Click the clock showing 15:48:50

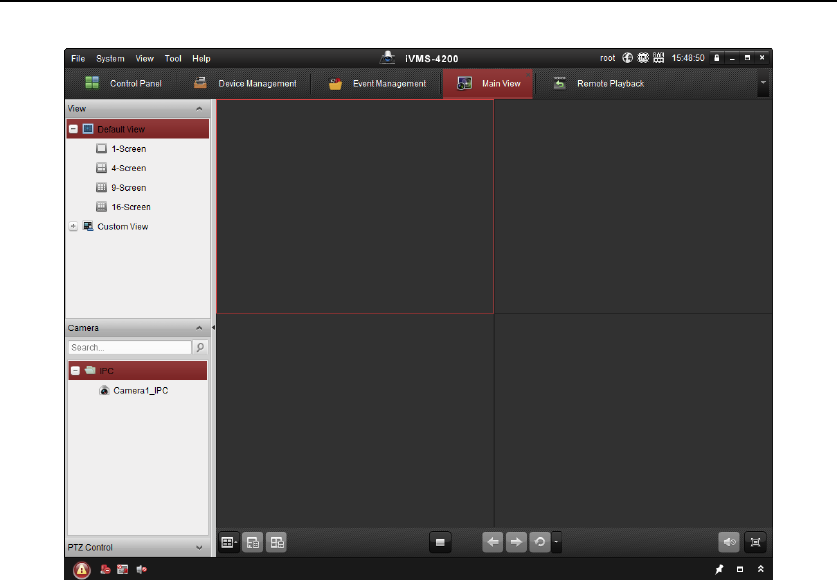(x=688, y=58)
